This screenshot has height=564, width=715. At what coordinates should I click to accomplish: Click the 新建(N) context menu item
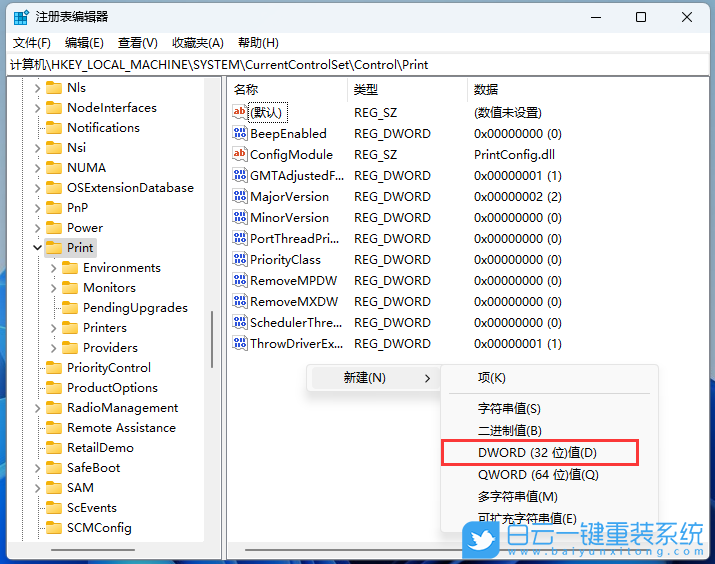point(374,378)
